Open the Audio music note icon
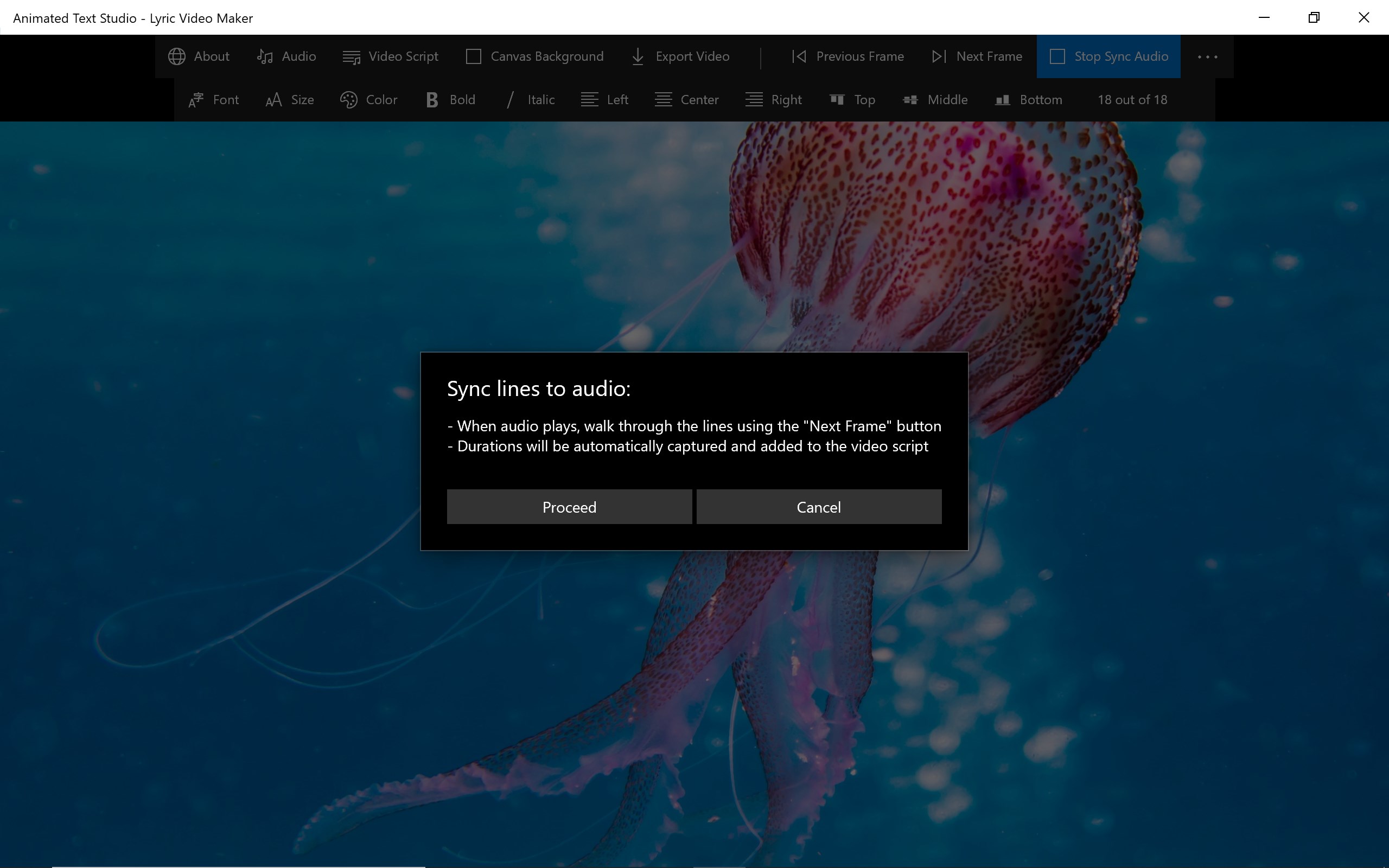 265,56
